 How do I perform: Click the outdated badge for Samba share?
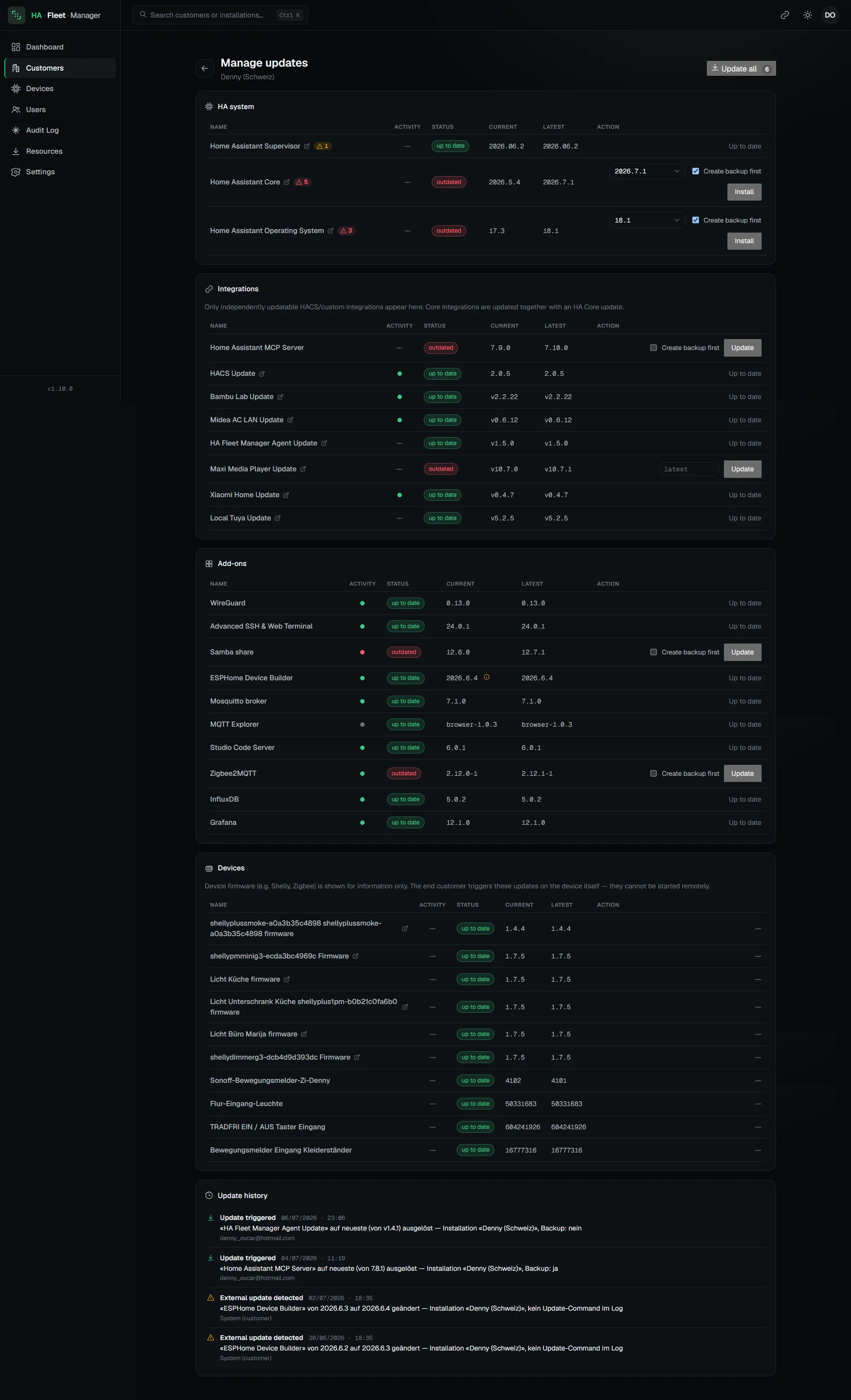[x=404, y=652]
